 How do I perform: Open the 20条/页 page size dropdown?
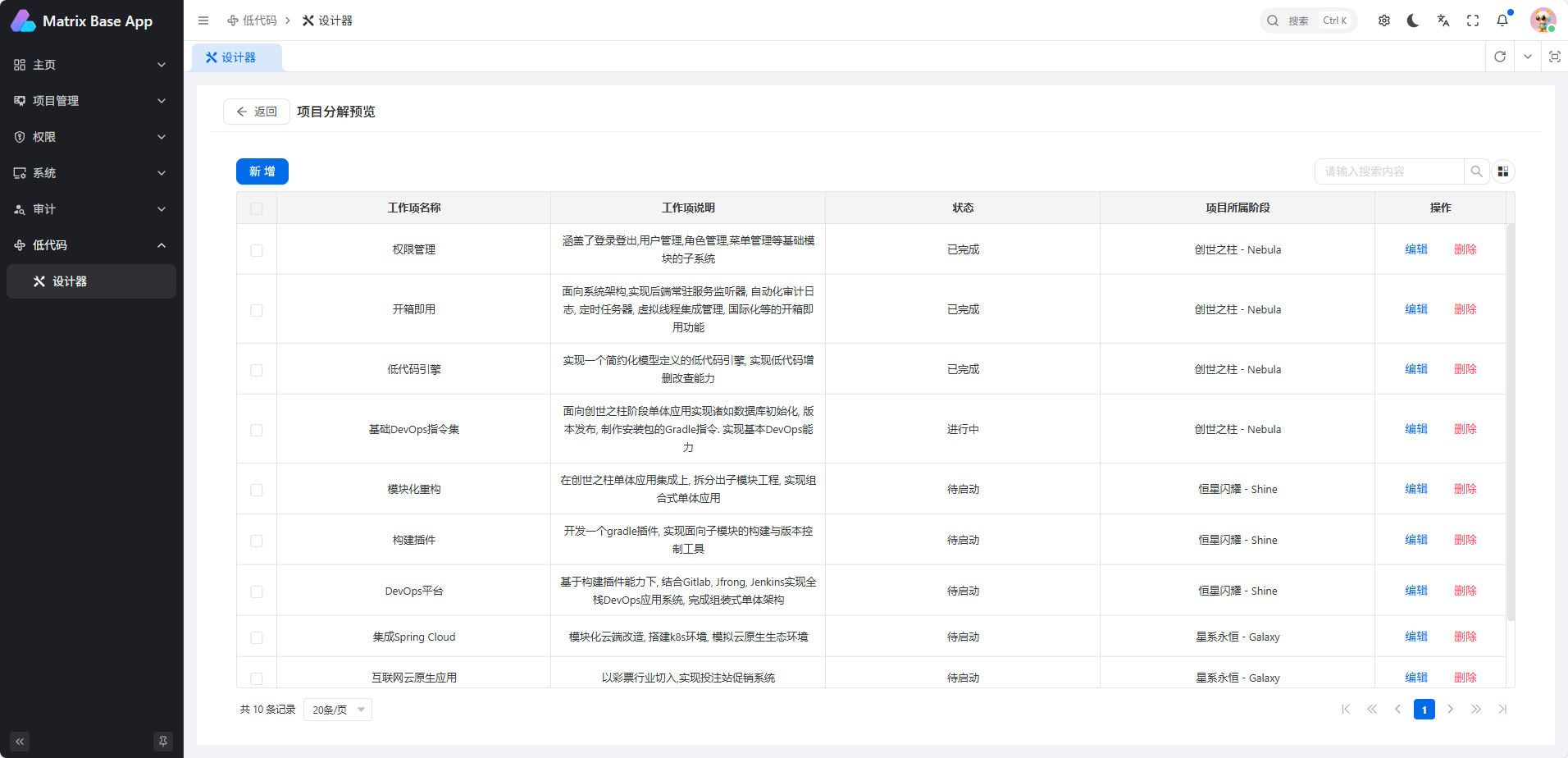[338, 710]
